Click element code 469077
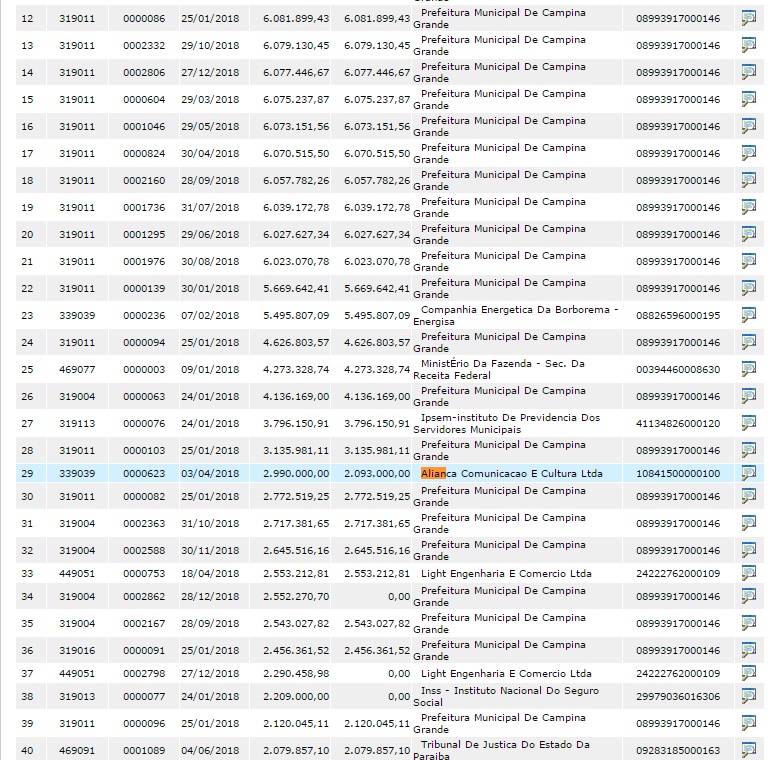The height and width of the screenshot is (760, 778). point(77,370)
